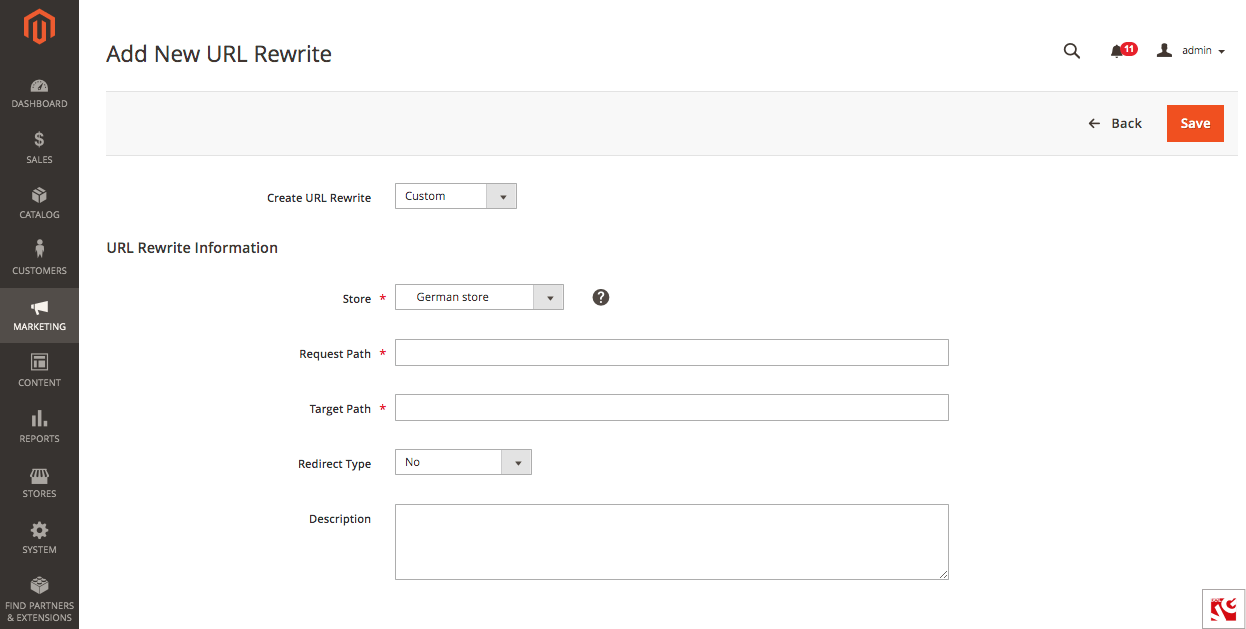Open the Dashboard sidebar section
The image size is (1246, 629).
pos(39,94)
